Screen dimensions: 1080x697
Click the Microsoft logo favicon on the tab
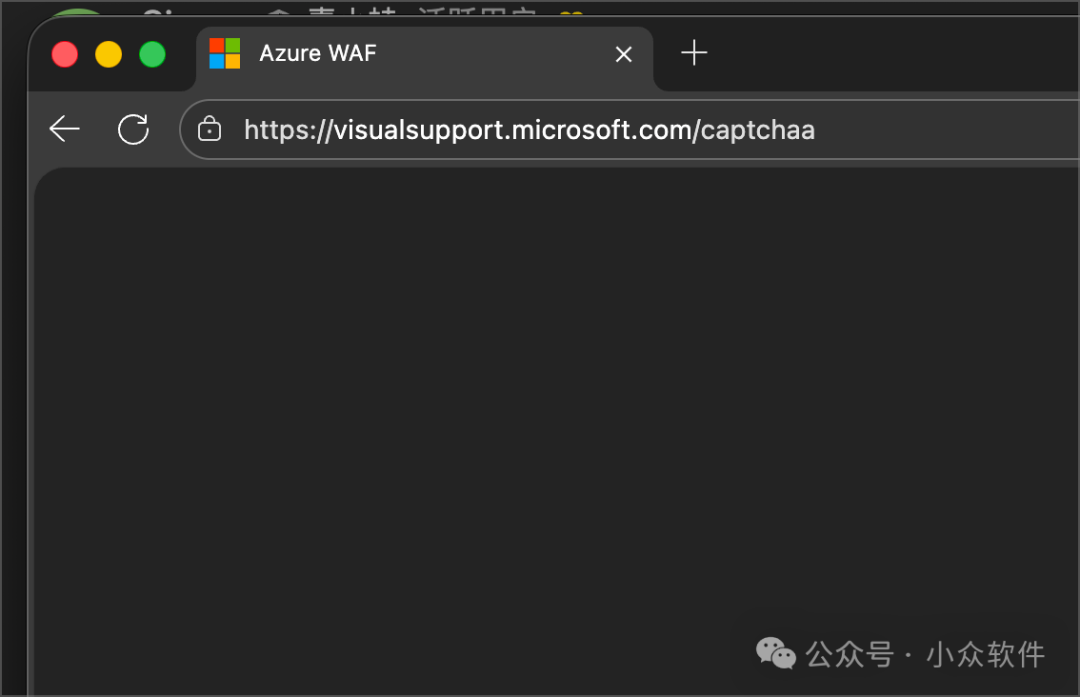click(224, 54)
